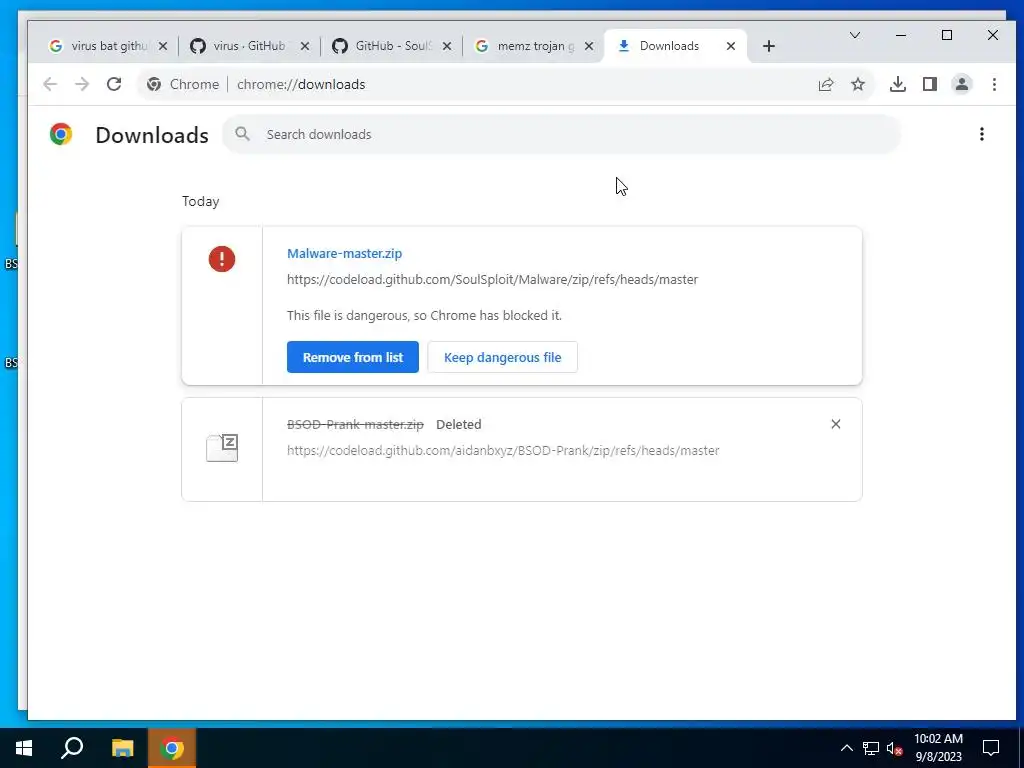1024x768 pixels.
Task: Open Windows Start menu
Action: (x=24, y=748)
